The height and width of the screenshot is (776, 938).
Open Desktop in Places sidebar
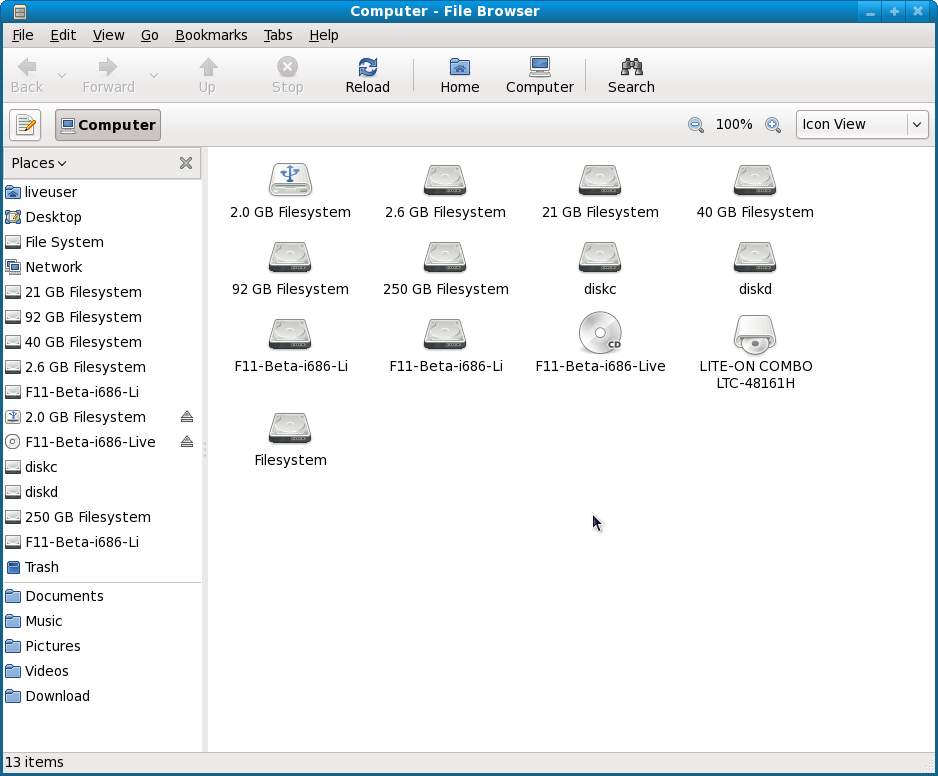(x=102, y=217)
